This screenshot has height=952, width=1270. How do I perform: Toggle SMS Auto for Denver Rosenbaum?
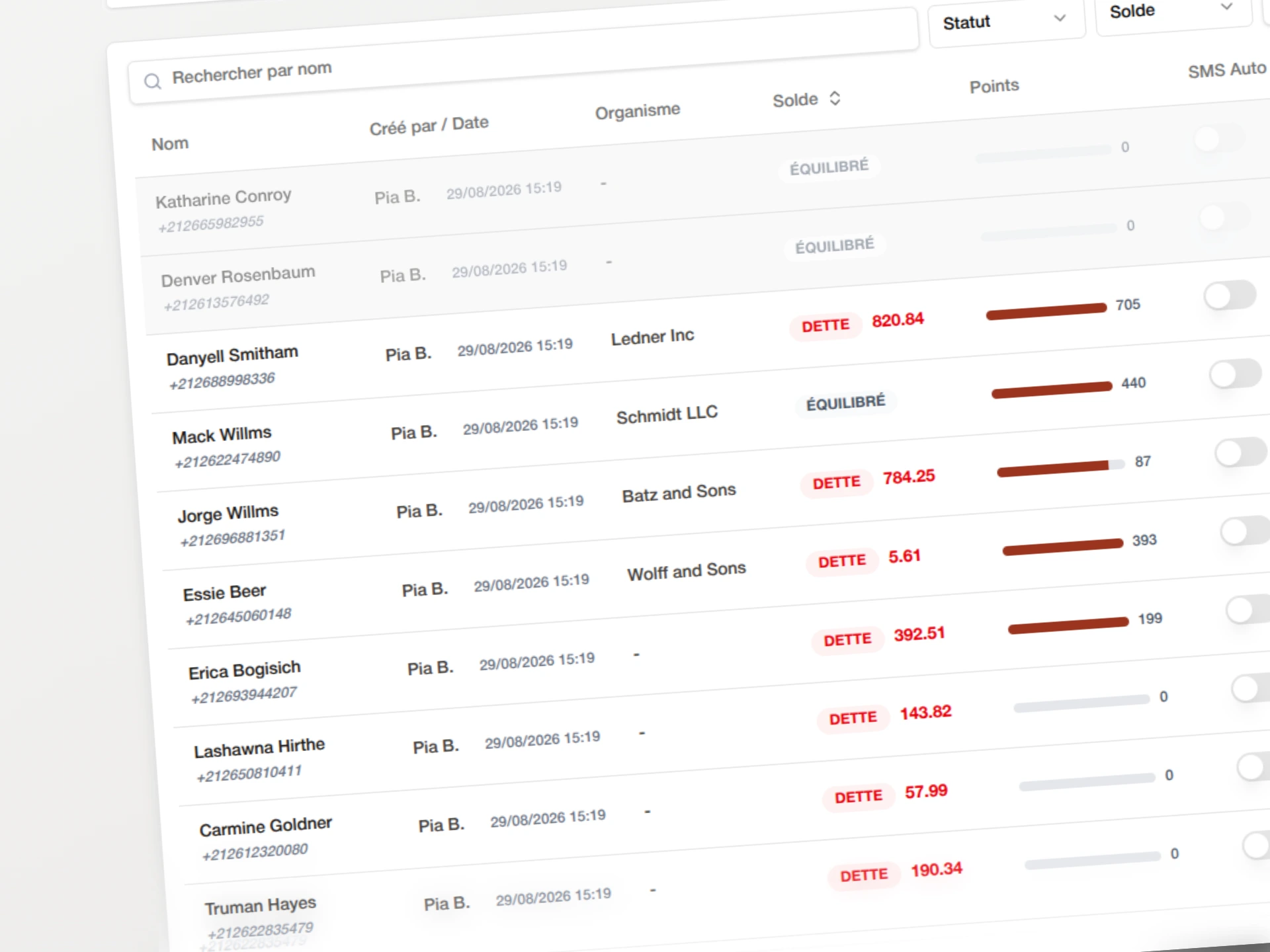tap(1224, 217)
